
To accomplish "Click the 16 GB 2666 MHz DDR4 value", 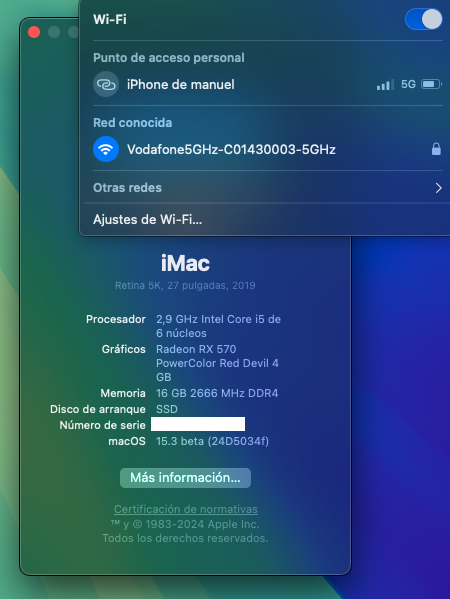I will tap(217, 393).
